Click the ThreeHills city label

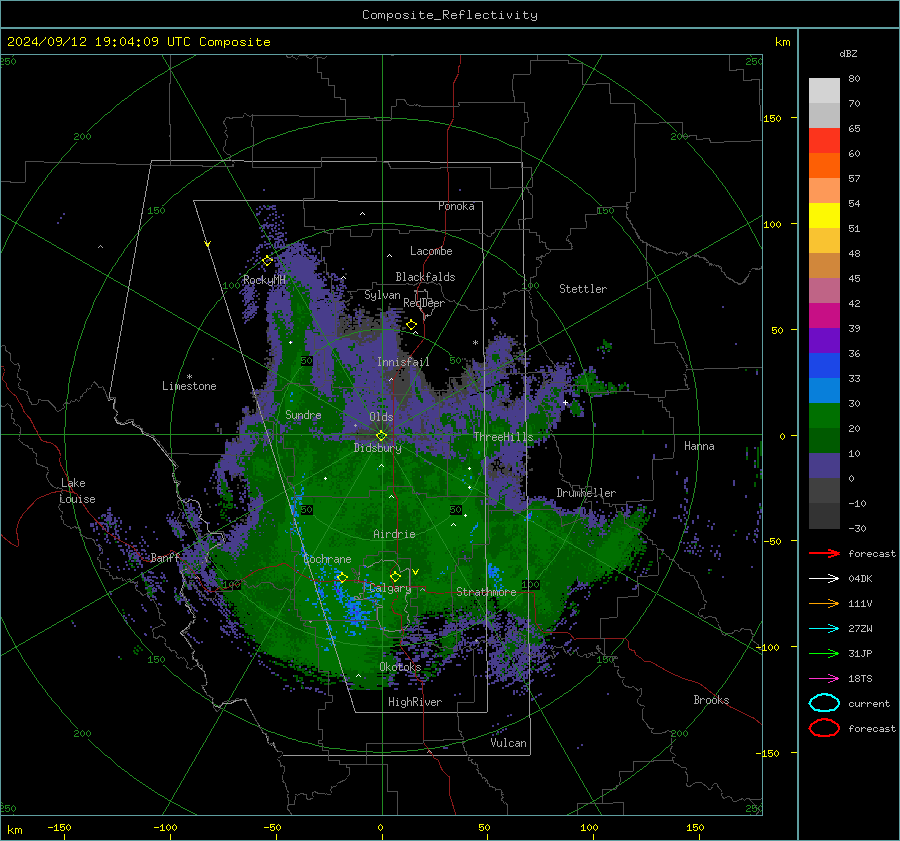(503, 437)
